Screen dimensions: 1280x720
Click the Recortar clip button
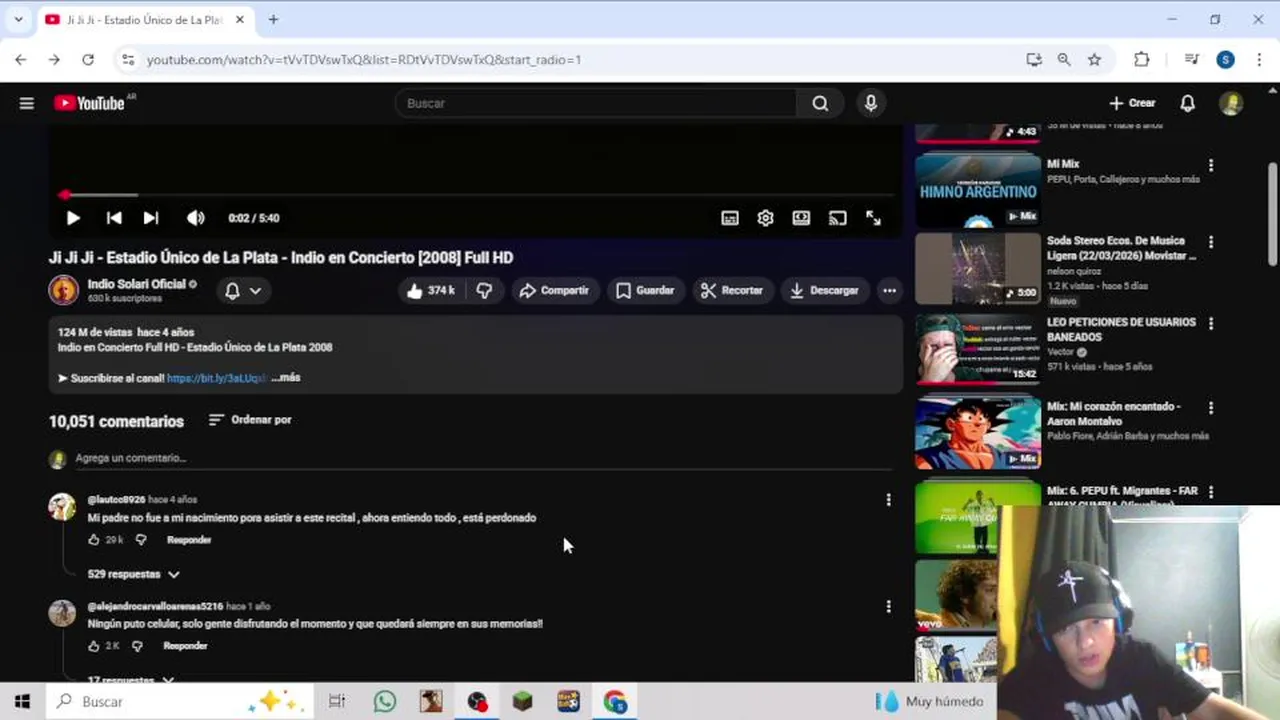point(732,291)
